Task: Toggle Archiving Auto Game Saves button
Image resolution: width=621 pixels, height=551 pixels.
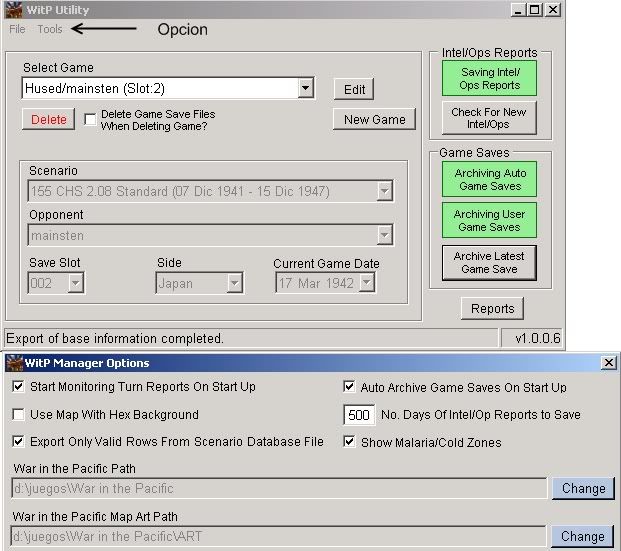Action: 490,179
